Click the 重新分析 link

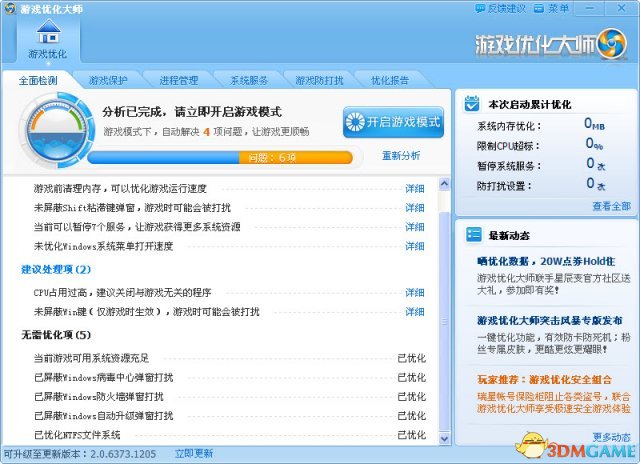[x=401, y=155]
